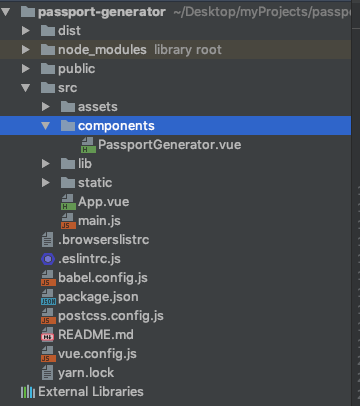Click the babel.config.js JS icon
360x406 pixels.
tap(48, 278)
